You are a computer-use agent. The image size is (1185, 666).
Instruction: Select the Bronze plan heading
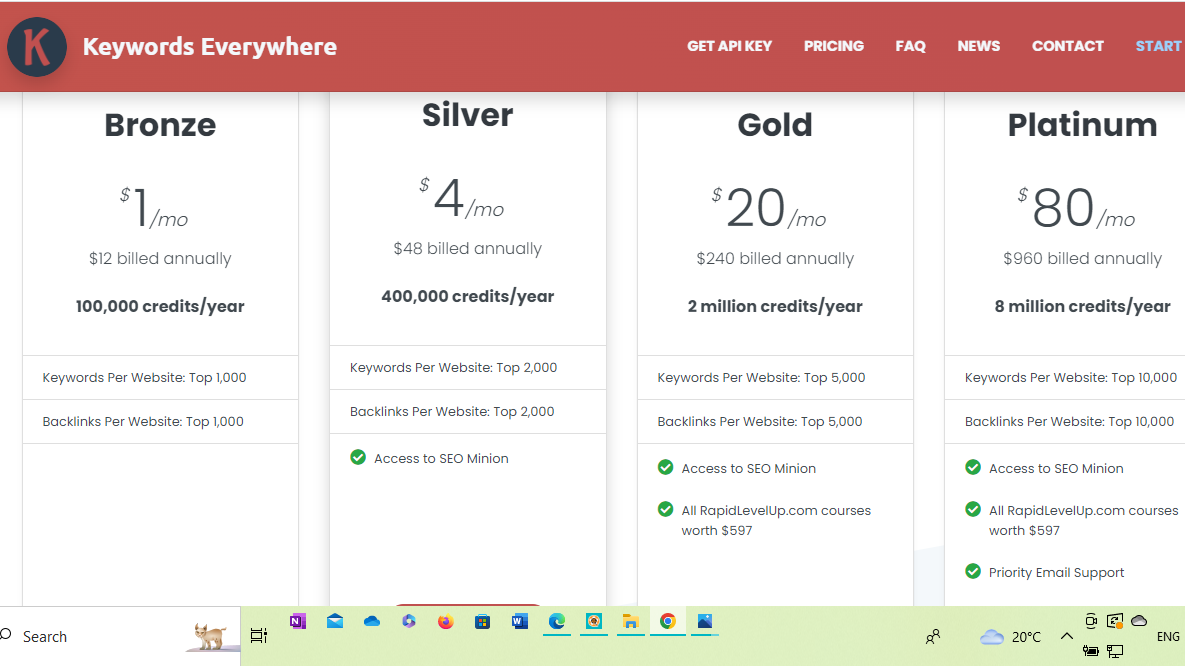click(160, 125)
